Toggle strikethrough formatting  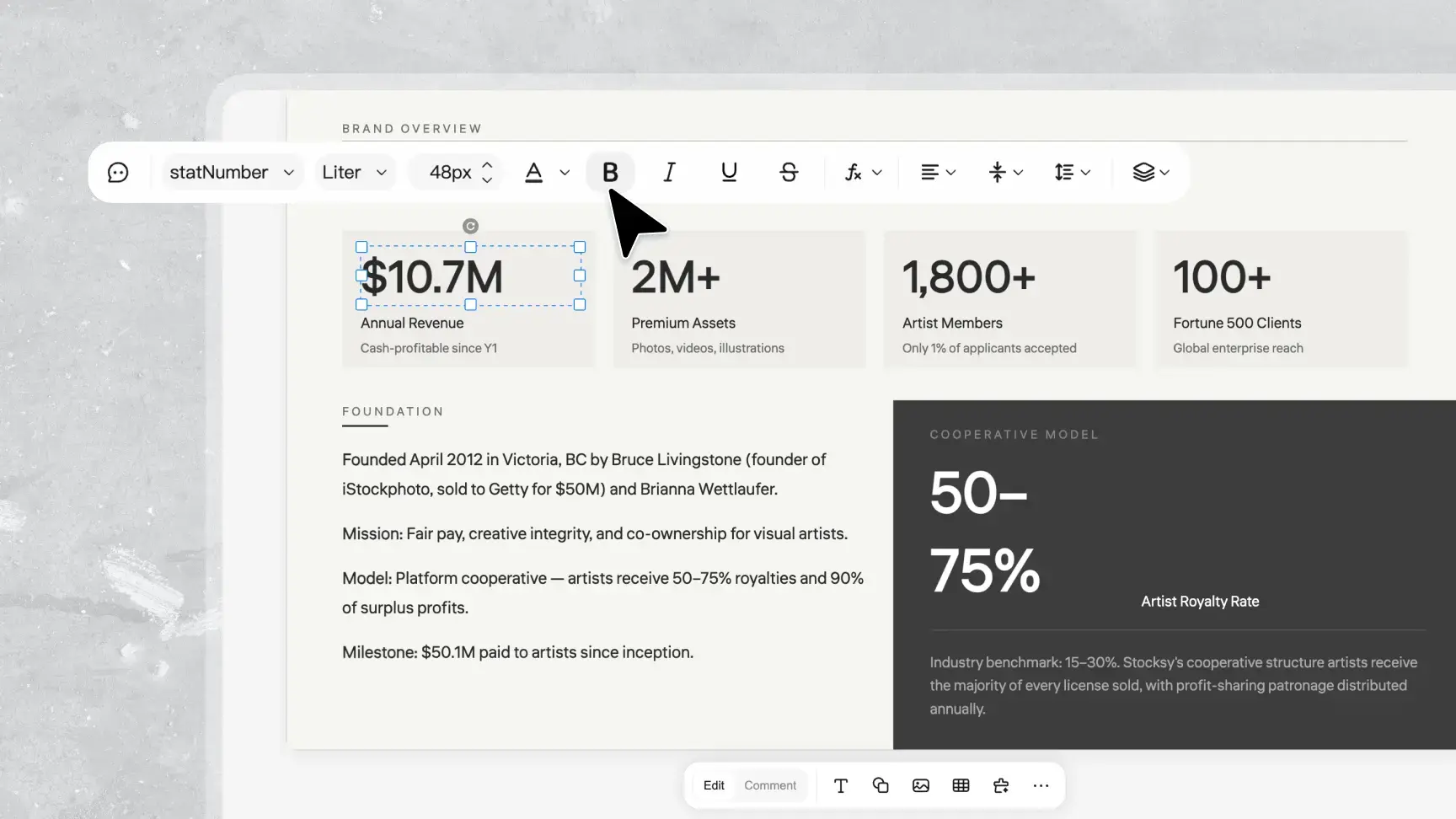[x=789, y=172]
